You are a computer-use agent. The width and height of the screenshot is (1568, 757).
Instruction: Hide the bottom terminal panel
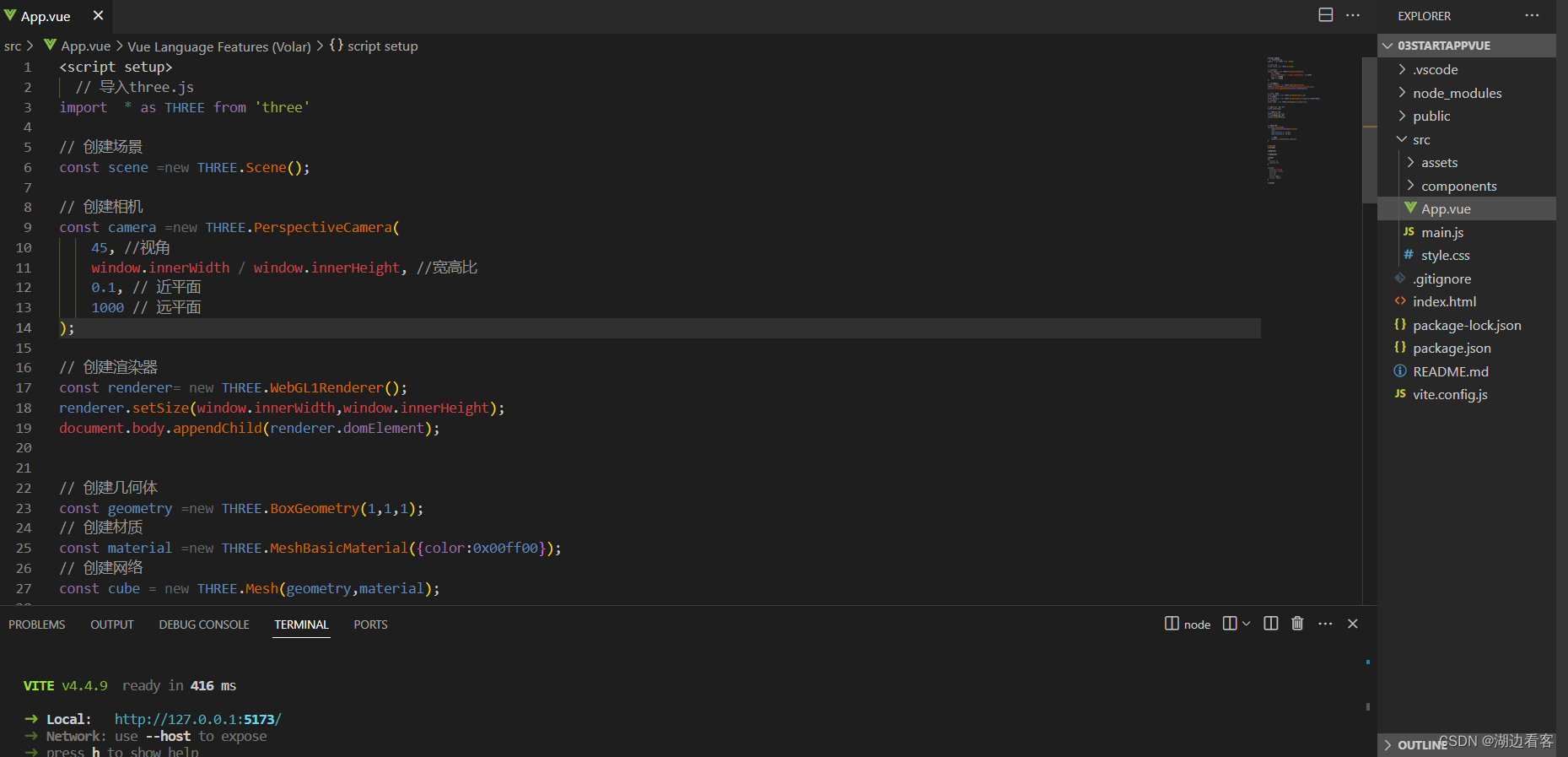(1353, 624)
